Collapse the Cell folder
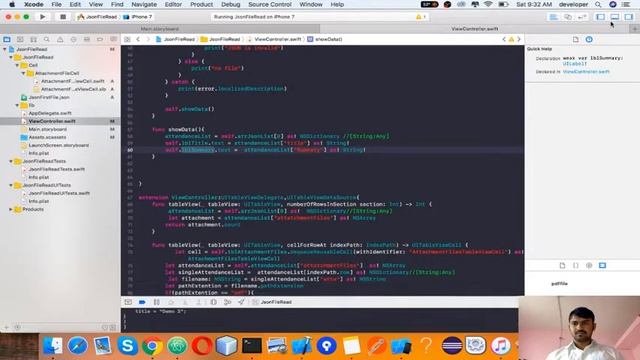The width and height of the screenshot is (640, 360). tap(17, 65)
